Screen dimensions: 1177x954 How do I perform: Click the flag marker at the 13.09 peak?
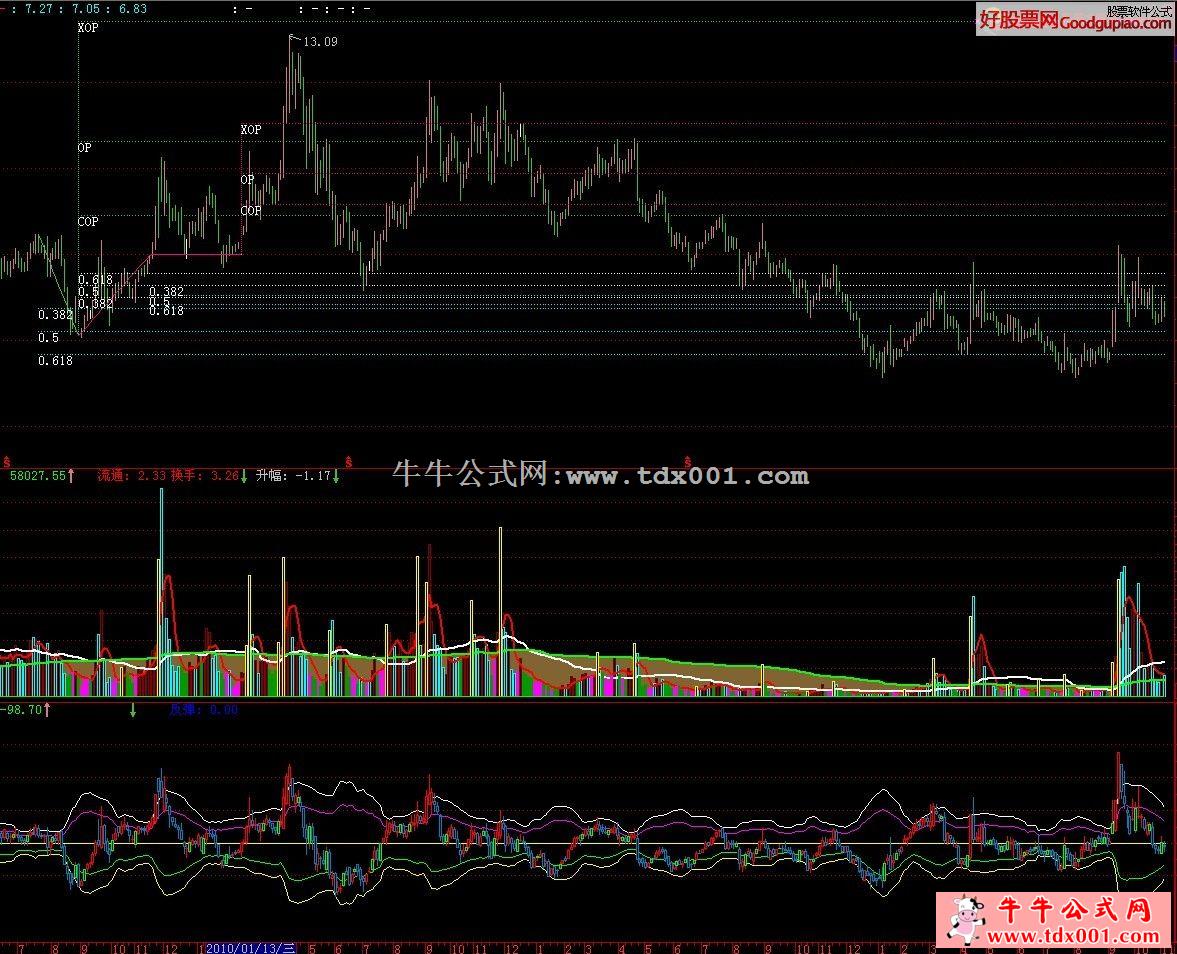click(x=293, y=38)
